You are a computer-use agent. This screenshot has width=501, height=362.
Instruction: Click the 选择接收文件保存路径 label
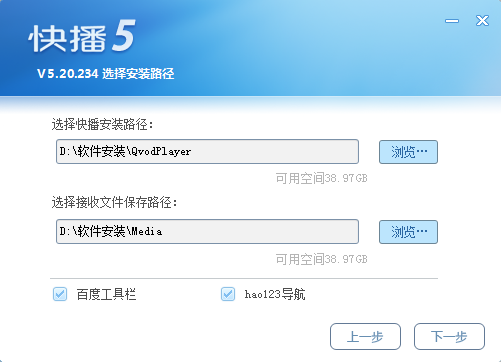click(x=114, y=202)
